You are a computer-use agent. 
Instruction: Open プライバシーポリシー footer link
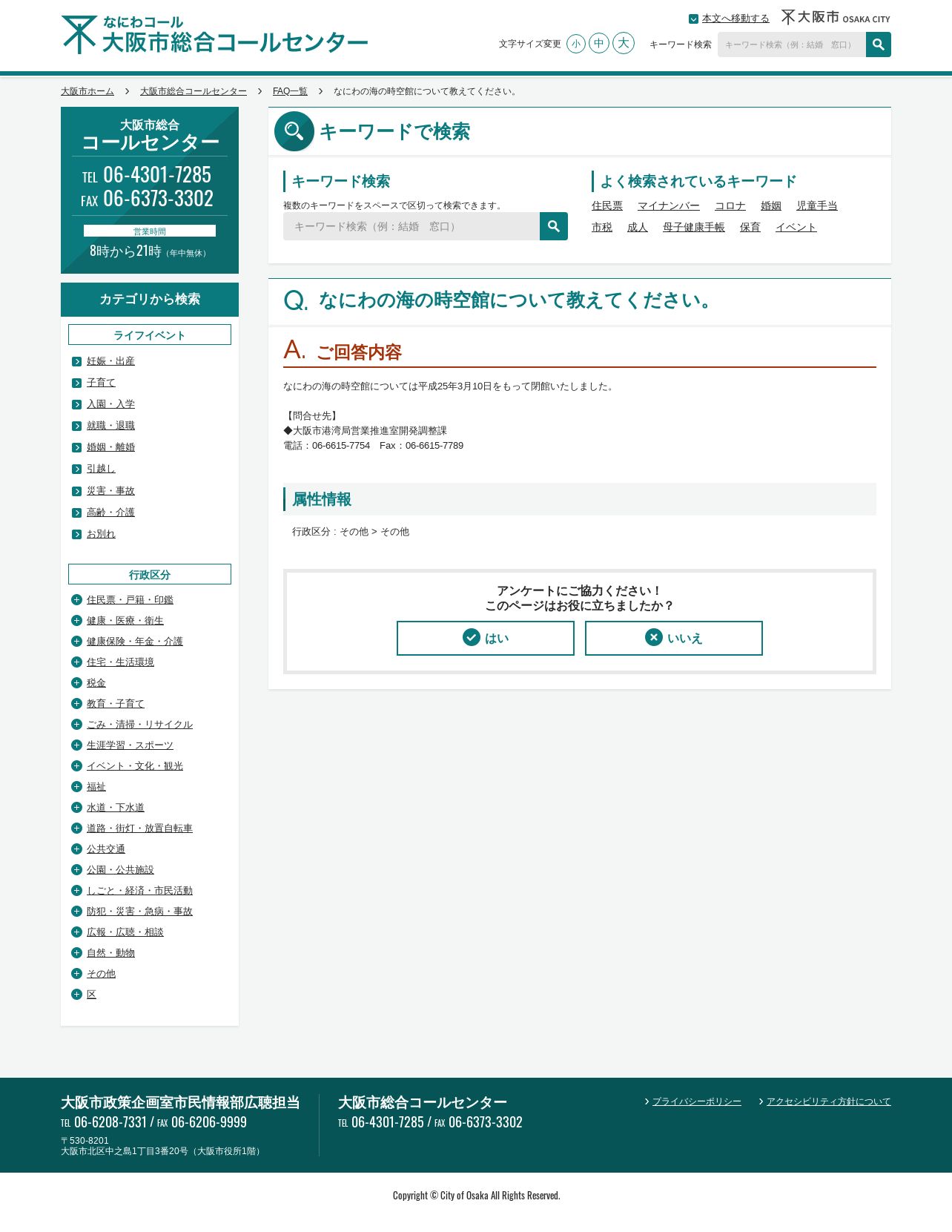pos(697,1101)
